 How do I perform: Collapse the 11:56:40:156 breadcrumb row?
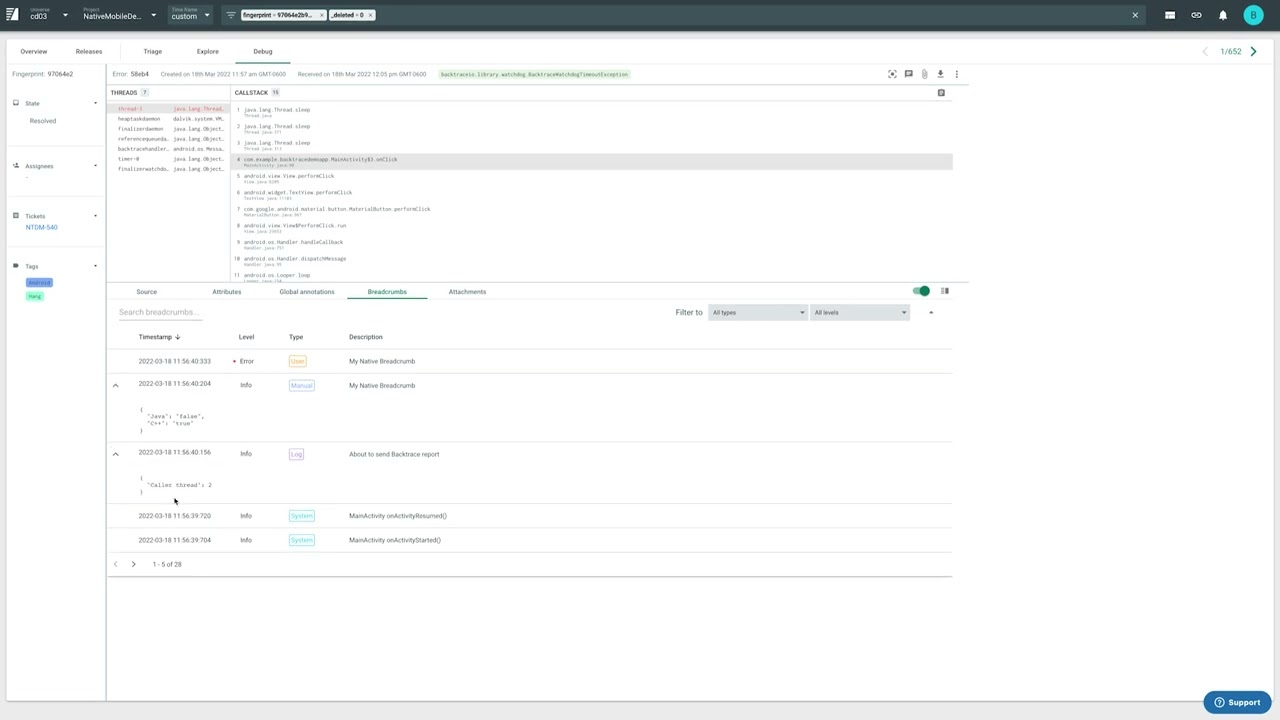pos(115,454)
